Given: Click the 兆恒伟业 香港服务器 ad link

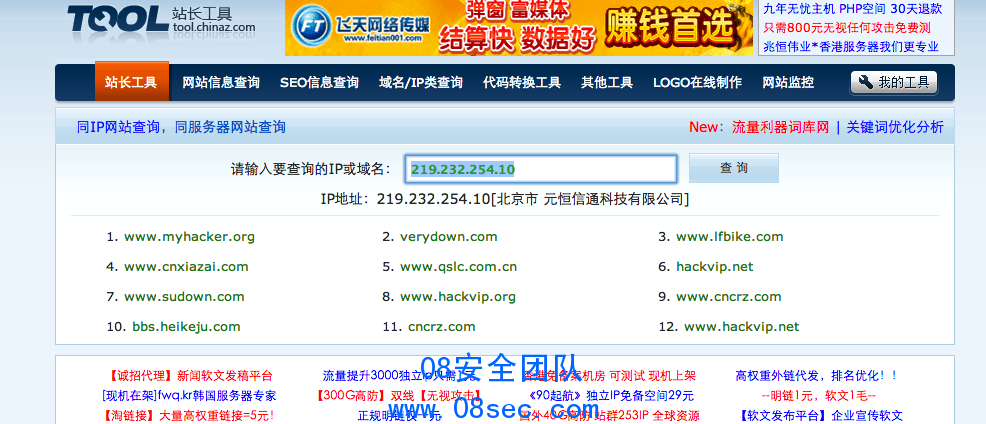Looking at the screenshot, I should pyautogui.click(x=851, y=47).
